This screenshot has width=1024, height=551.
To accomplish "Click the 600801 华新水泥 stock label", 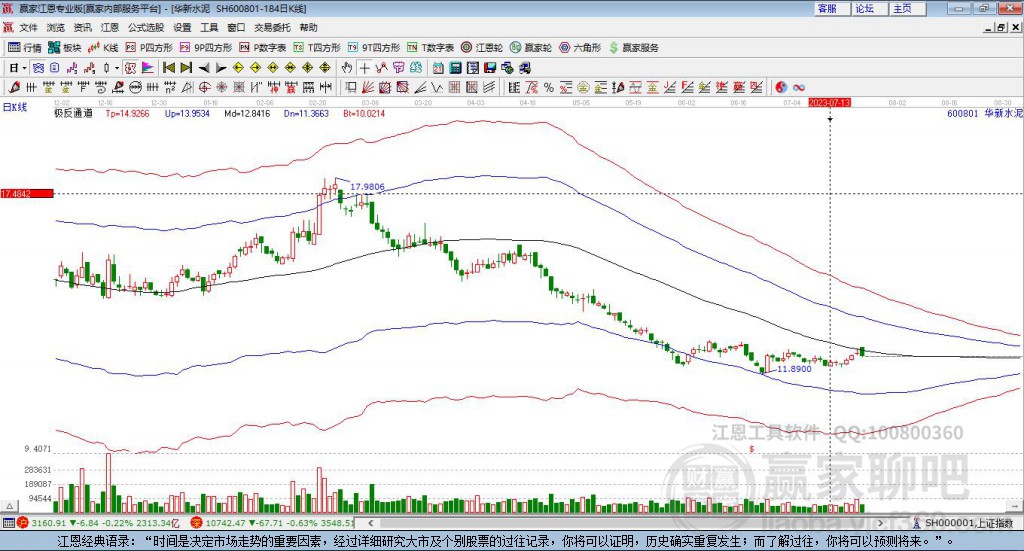I will [x=985, y=114].
